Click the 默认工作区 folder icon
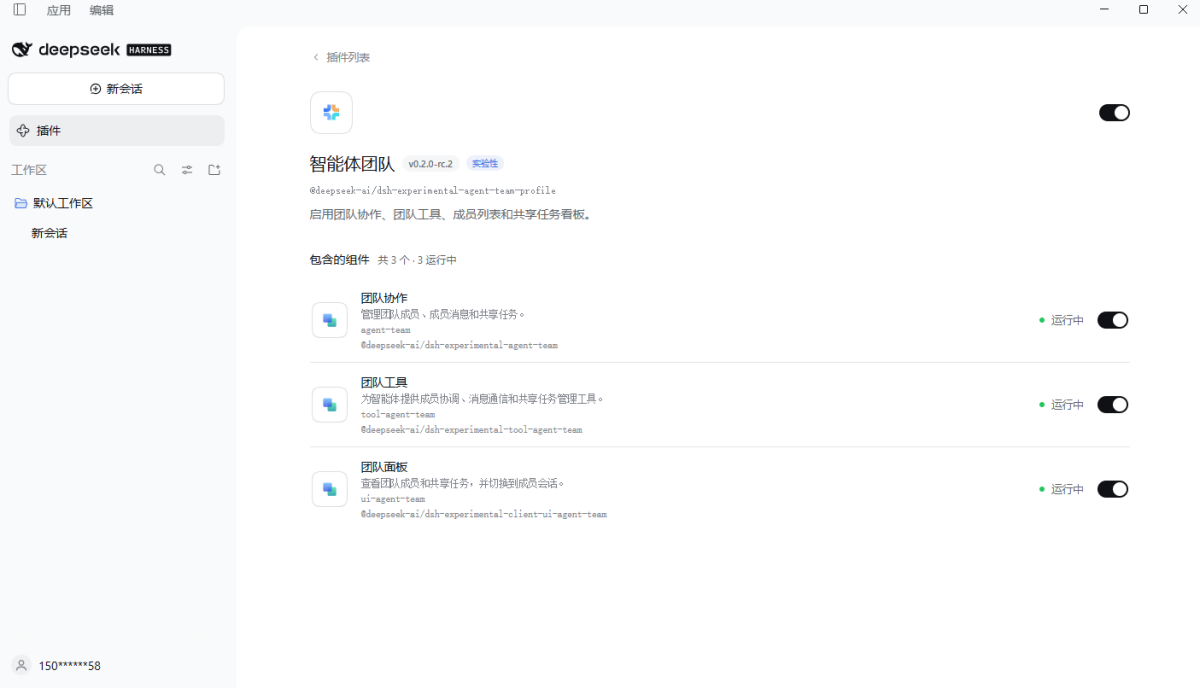This screenshot has height=688, width=1200. [x=21, y=203]
